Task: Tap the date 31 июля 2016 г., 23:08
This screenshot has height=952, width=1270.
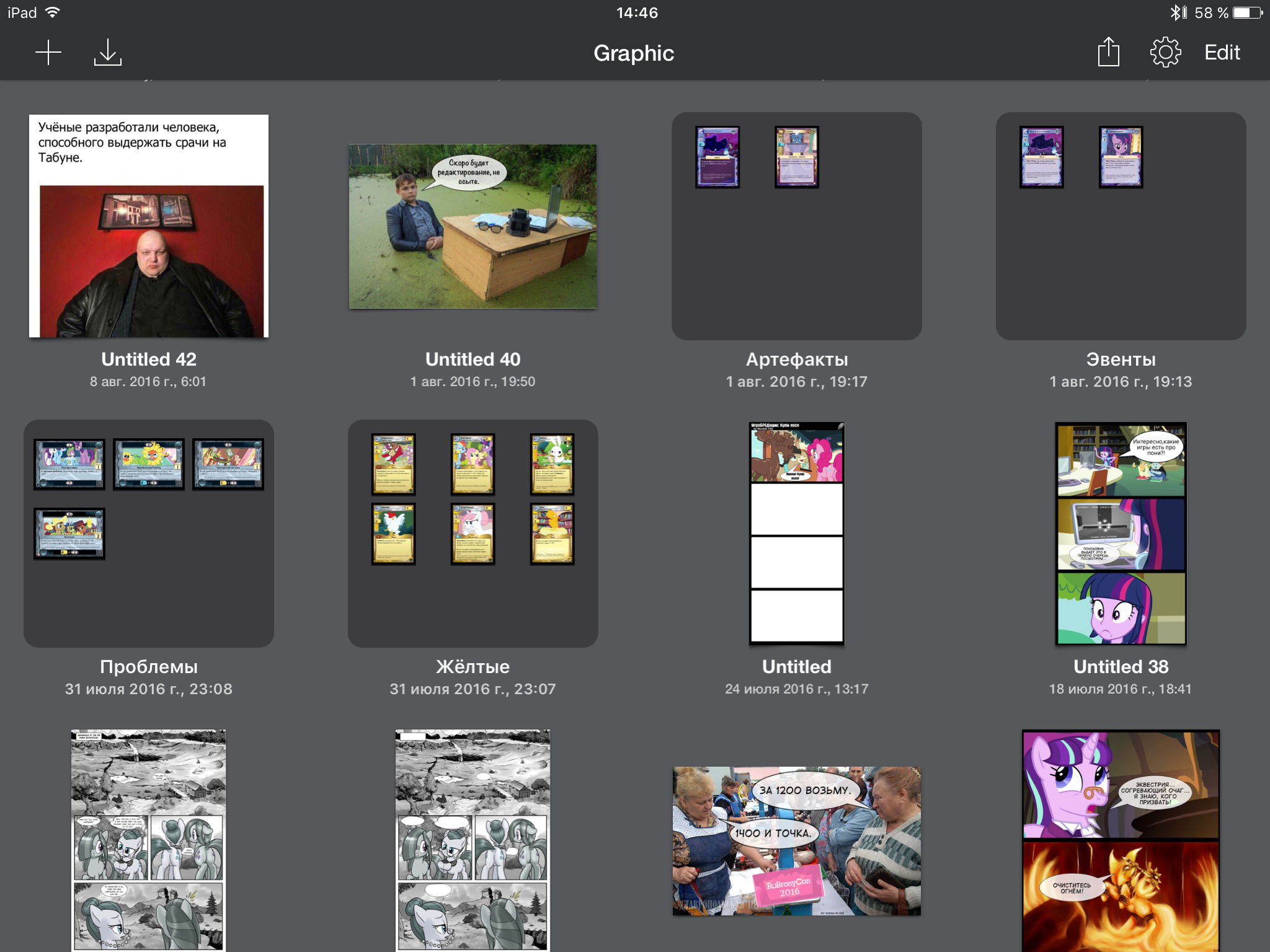Action: 149,689
